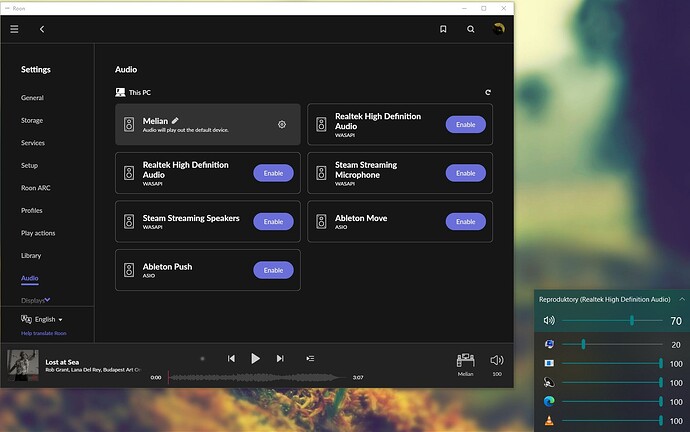Mute the Edge browser app in mixer
This screenshot has width=690, height=432.
point(549,401)
